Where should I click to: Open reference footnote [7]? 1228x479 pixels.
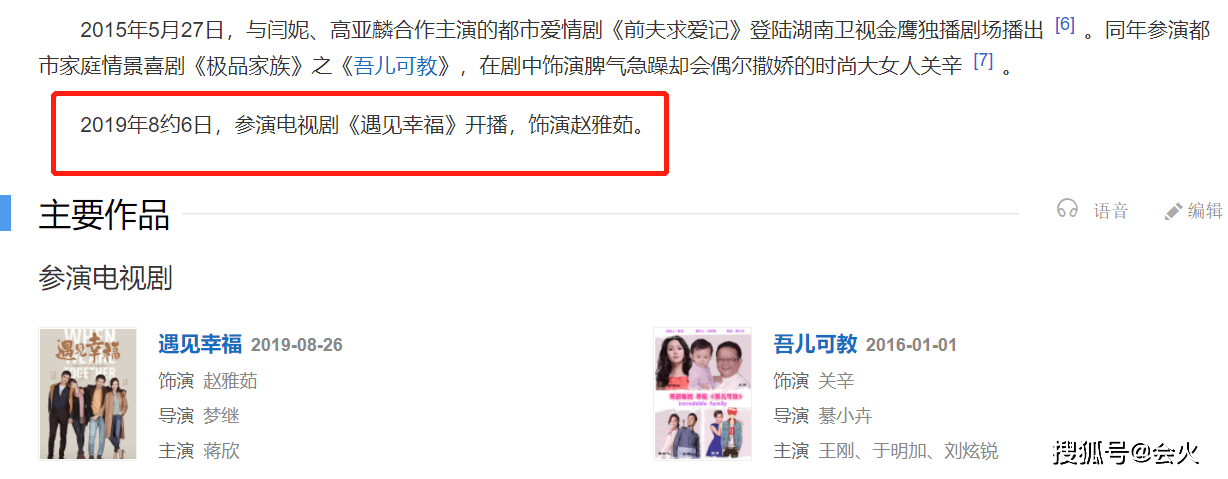pos(983,60)
